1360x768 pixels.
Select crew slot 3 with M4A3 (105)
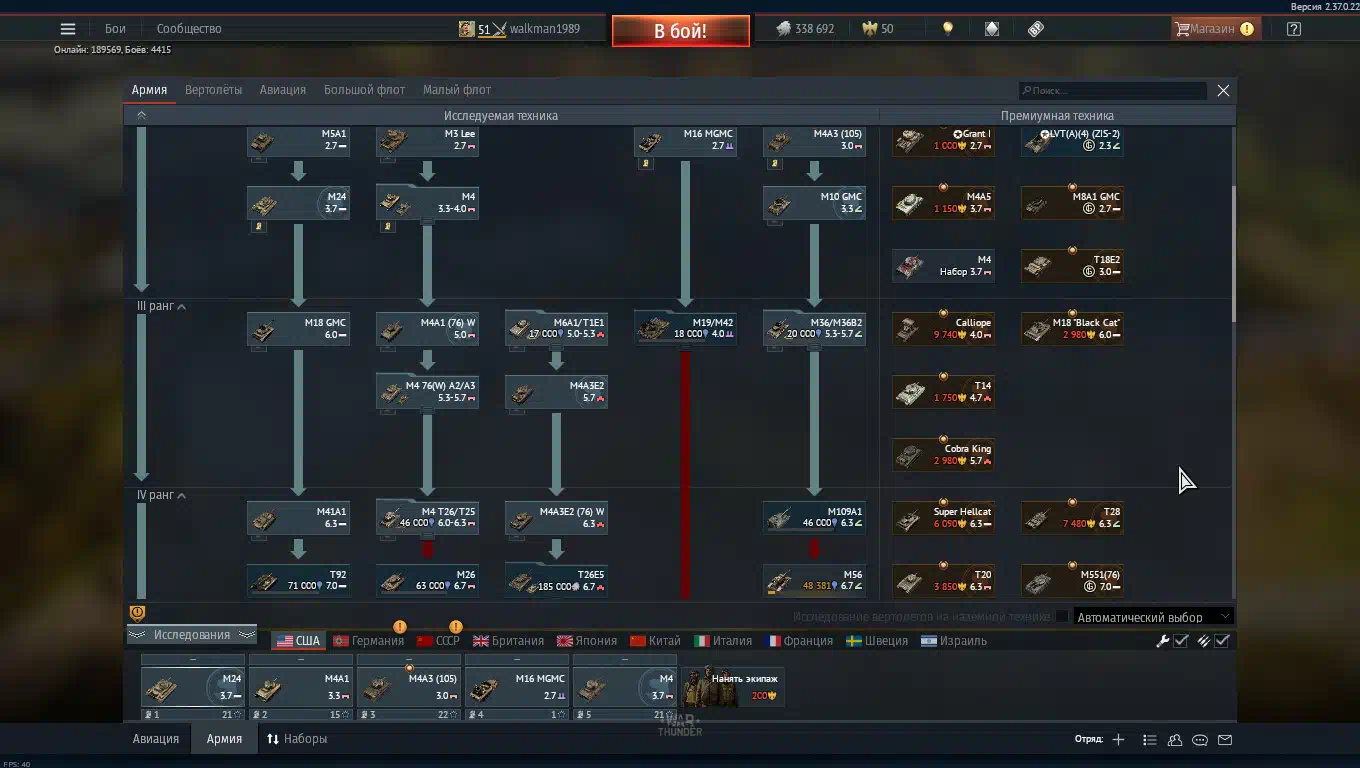click(409, 689)
